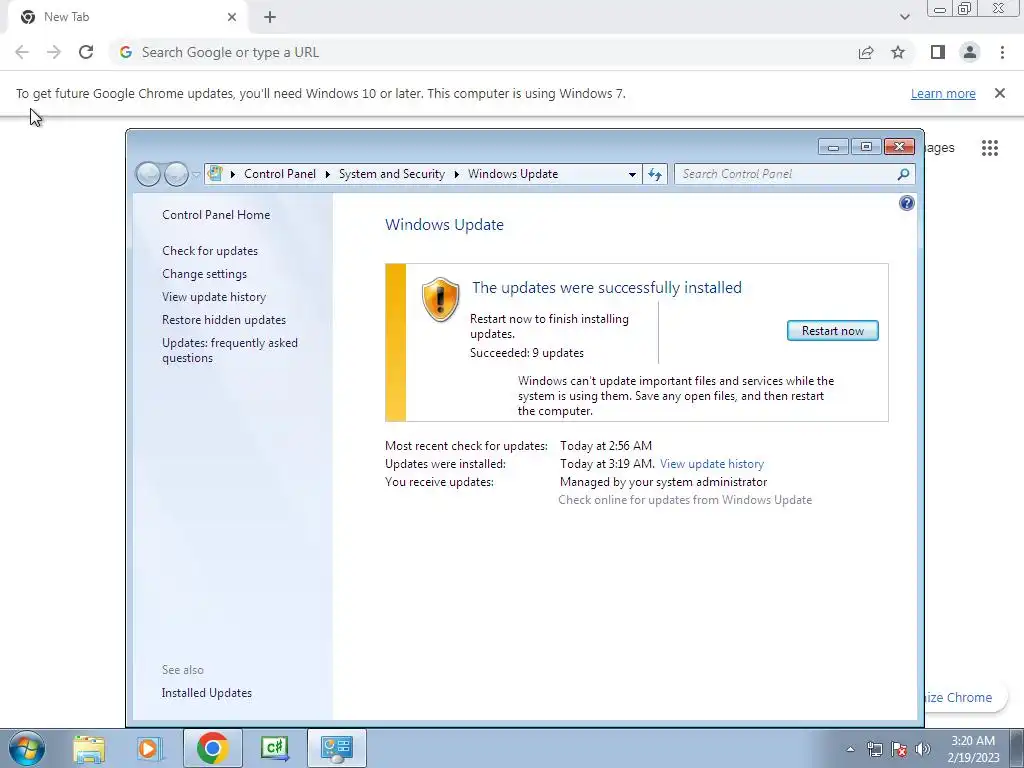Image resolution: width=1024 pixels, height=768 pixels.
Task: Minimize the Windows Update window
Action: tap(833, 147)
